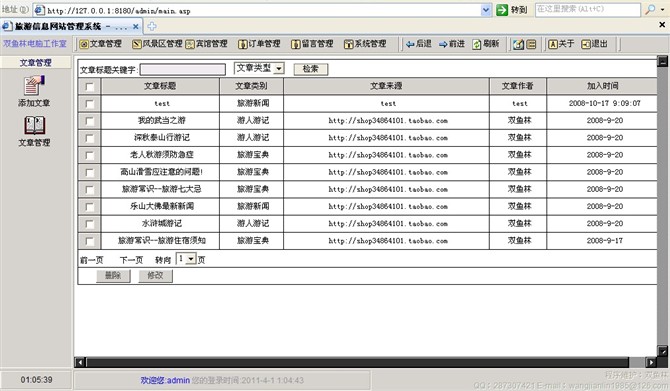Check the box for 水浒城游记
Viewport: 670px width, 391px height.
coord(89,224)
